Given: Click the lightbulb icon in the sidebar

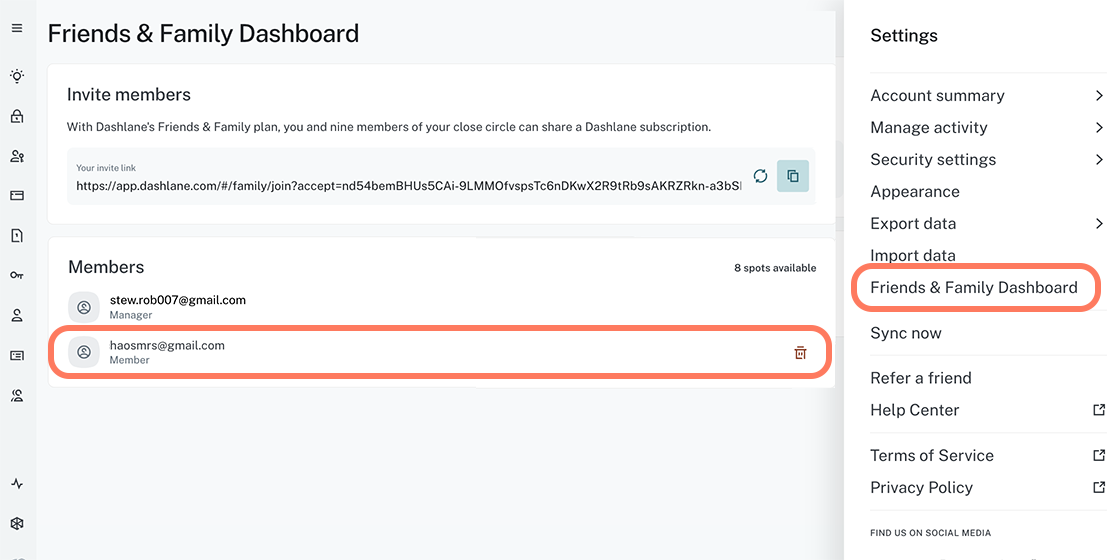Looking at the screenshot, I should point(17,76).
